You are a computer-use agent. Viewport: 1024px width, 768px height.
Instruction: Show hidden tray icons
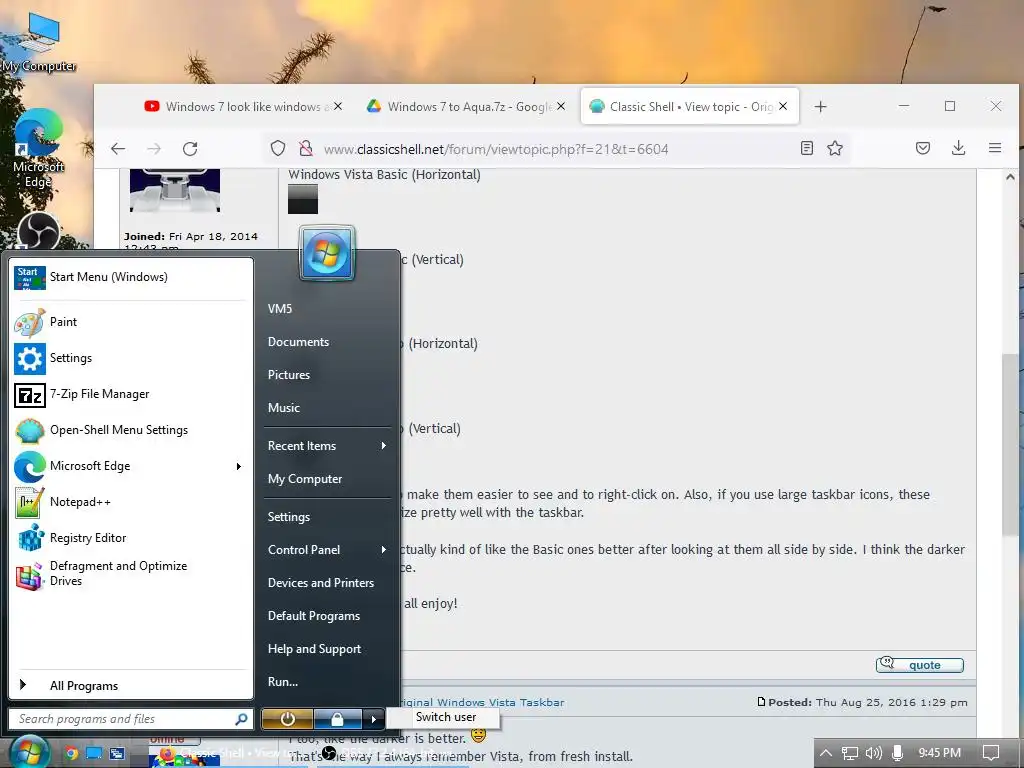[826, 753]
